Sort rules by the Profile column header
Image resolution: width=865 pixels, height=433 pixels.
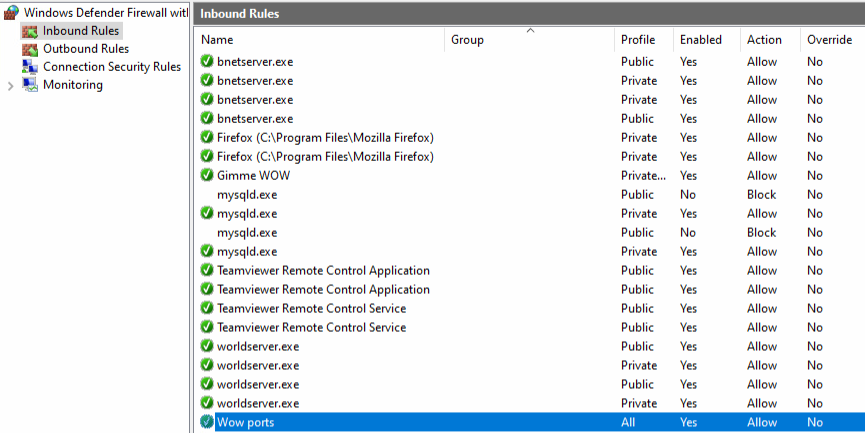coord(638,40)
